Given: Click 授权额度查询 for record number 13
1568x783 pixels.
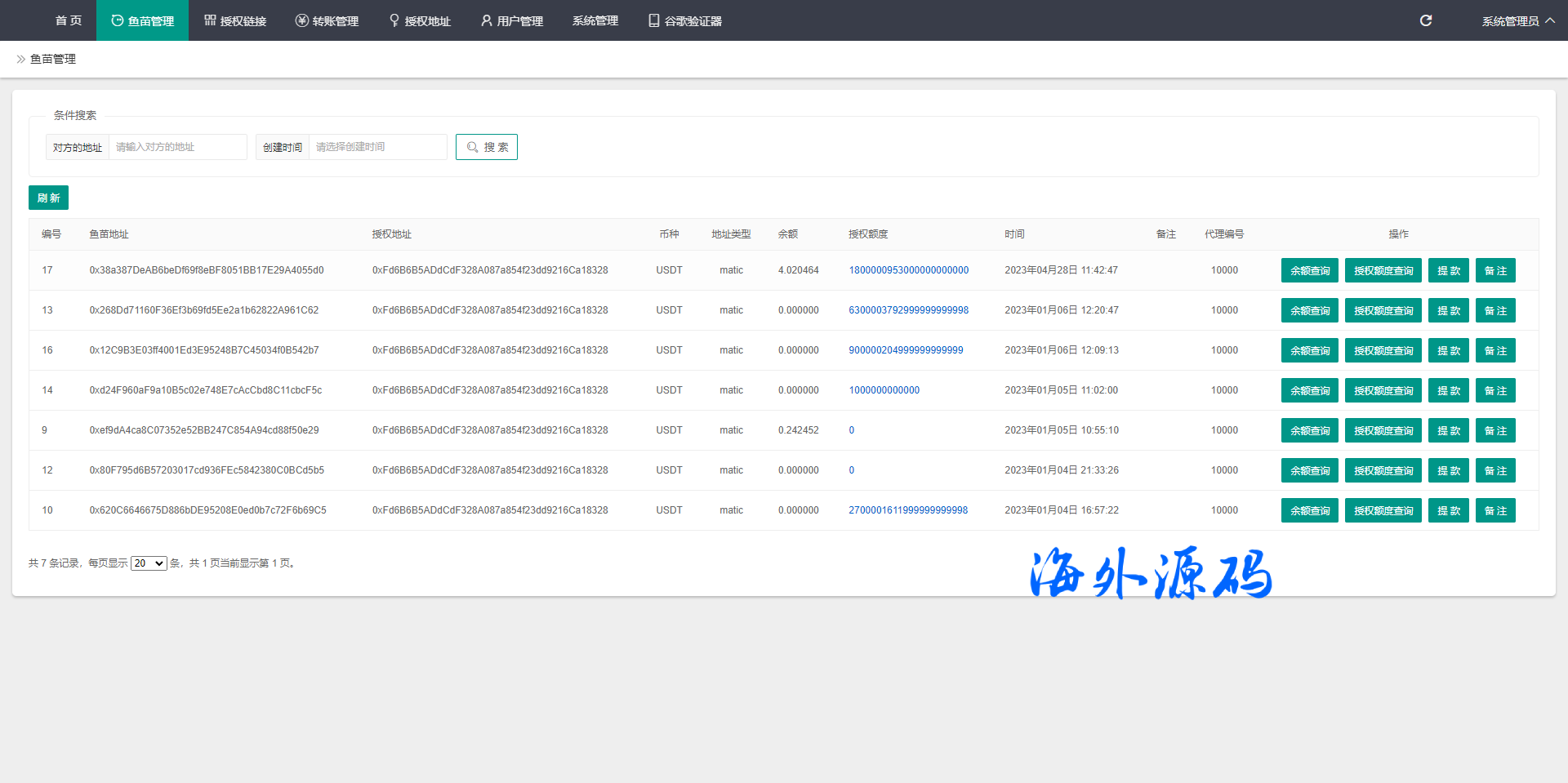Looking at the screenshot, I should (x=1383, y=310).
